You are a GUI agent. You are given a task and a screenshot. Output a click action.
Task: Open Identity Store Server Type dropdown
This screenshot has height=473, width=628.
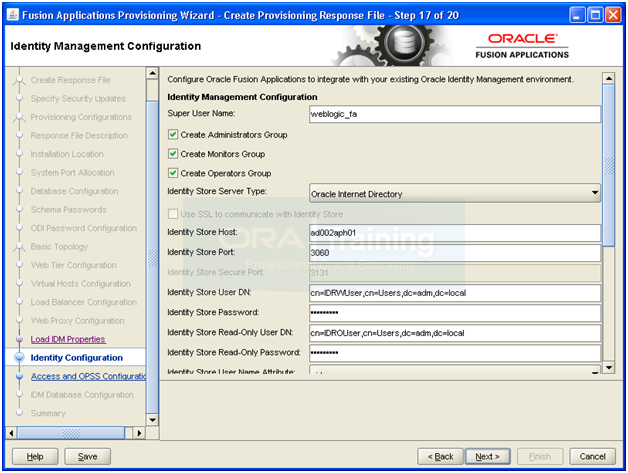[x=455, y=193]
